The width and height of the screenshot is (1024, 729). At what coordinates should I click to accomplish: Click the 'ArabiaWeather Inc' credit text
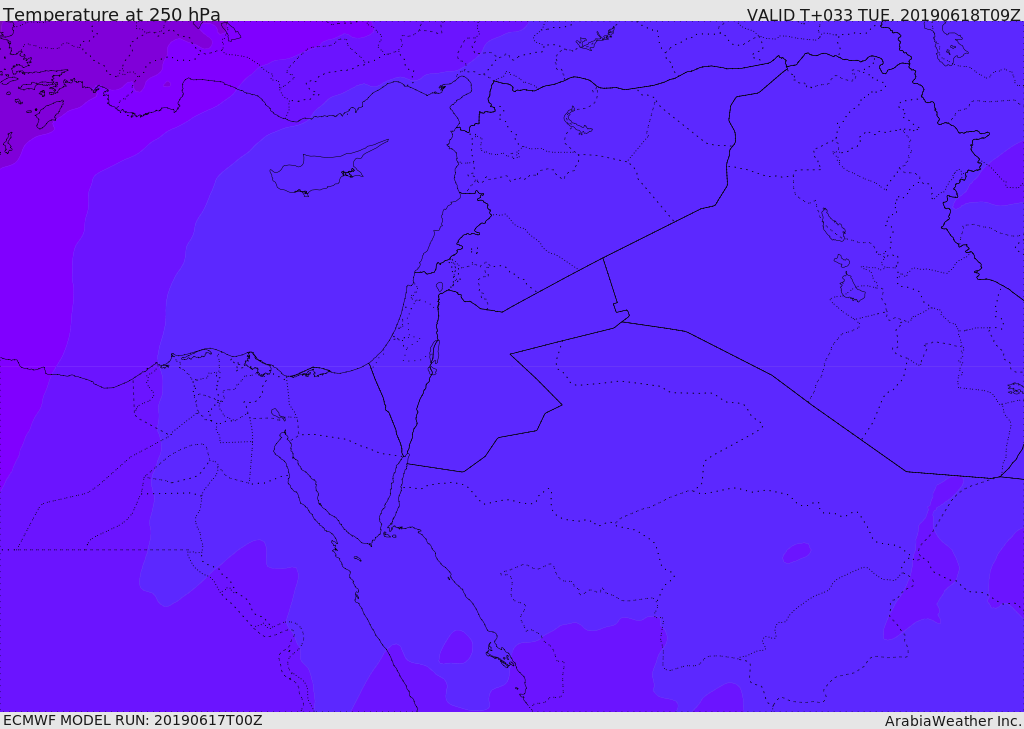pos(952,721)
